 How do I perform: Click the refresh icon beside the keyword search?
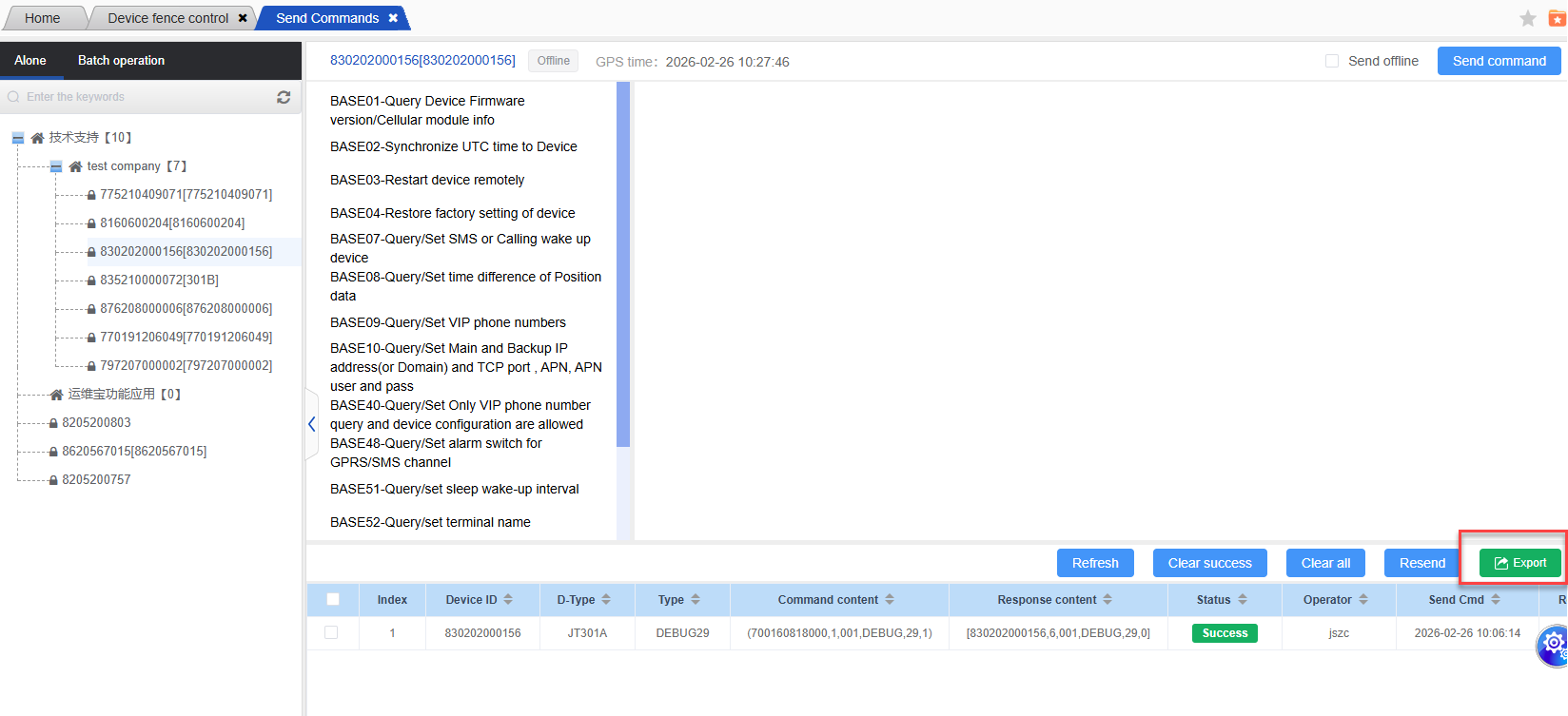[x=284, y=97]
